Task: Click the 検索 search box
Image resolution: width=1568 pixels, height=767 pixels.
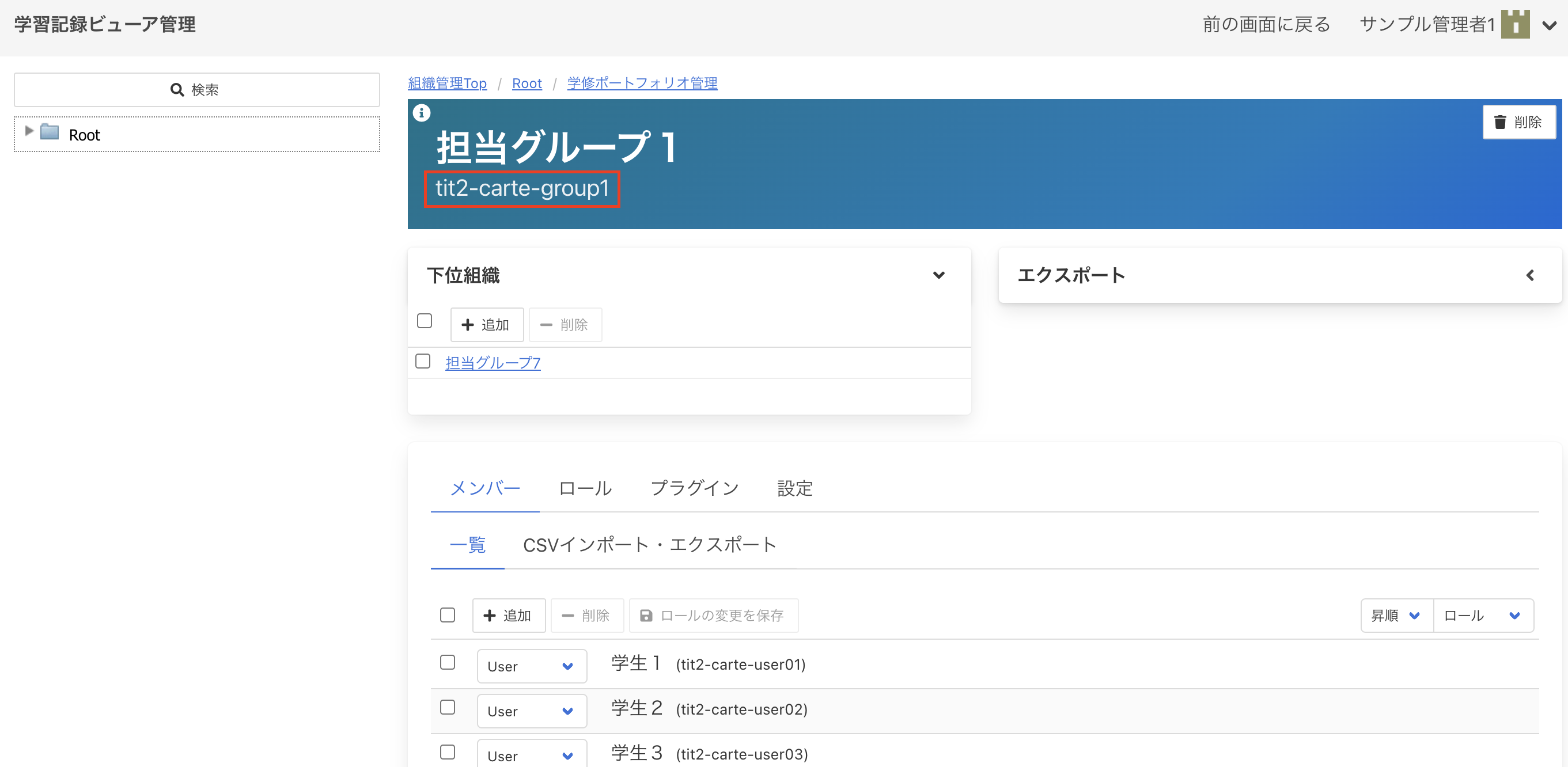Action: (196, 89)
